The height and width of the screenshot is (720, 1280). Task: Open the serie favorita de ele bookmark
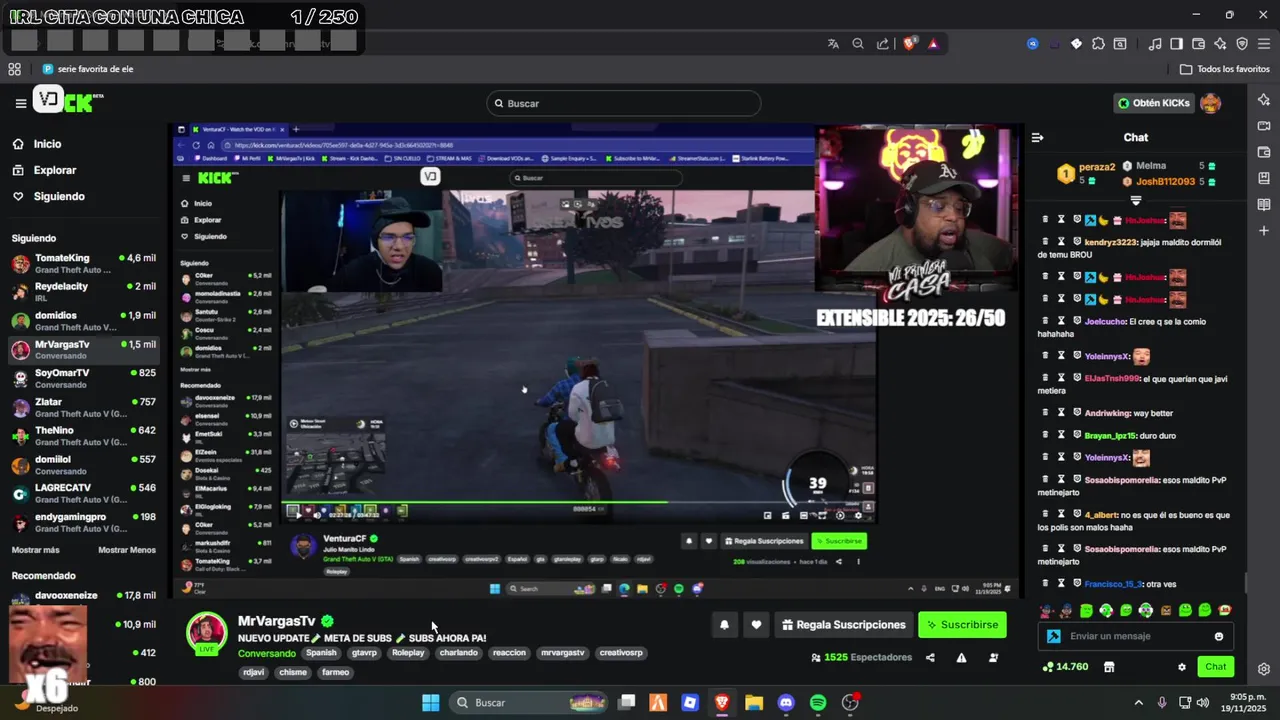[x=88, y=69]
